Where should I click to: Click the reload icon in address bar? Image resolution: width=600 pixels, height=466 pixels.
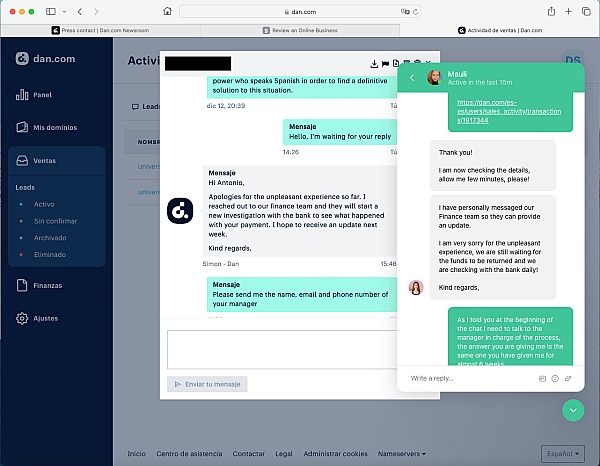coord(415,12)
